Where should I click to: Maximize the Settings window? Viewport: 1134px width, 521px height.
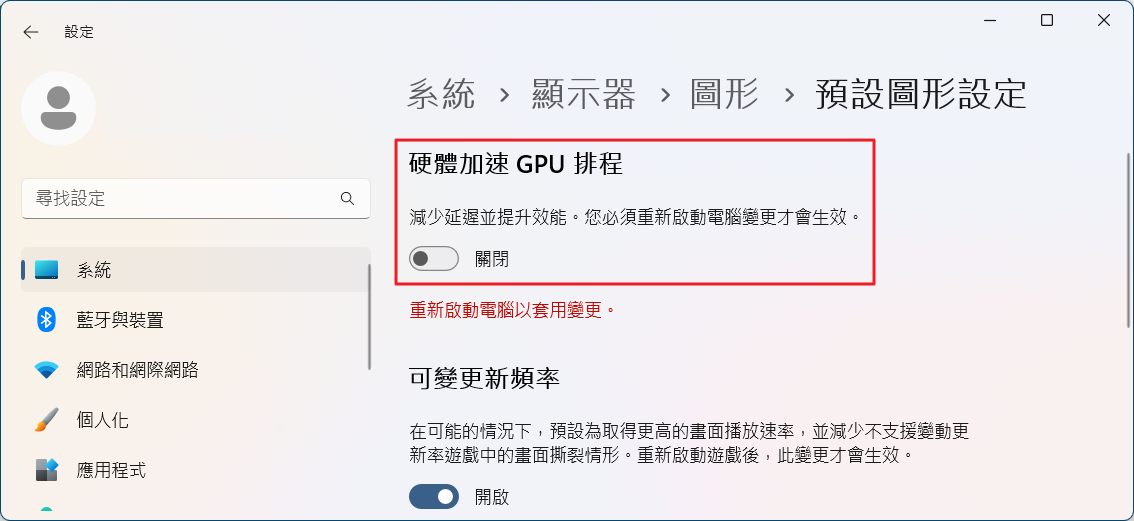tap(1047, 20)
